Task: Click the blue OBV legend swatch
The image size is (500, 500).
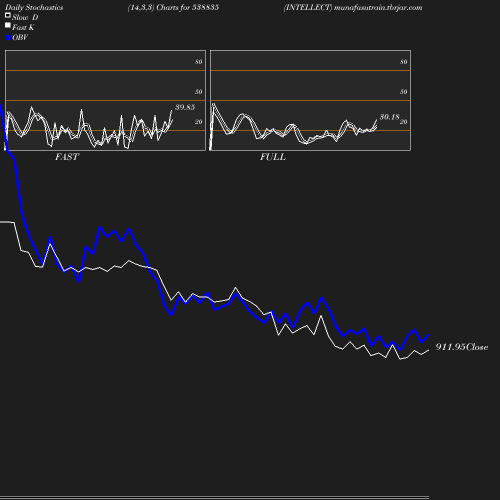Action: pyautogui.click(x=8, y=38)
